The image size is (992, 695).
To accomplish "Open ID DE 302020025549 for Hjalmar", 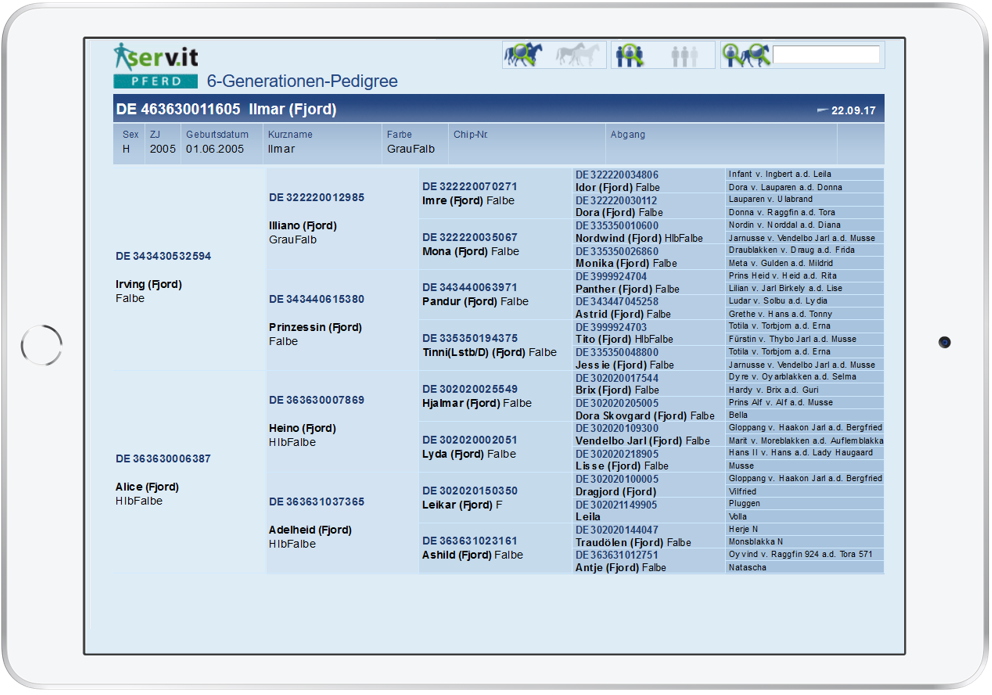I will (x=469, y=389).
